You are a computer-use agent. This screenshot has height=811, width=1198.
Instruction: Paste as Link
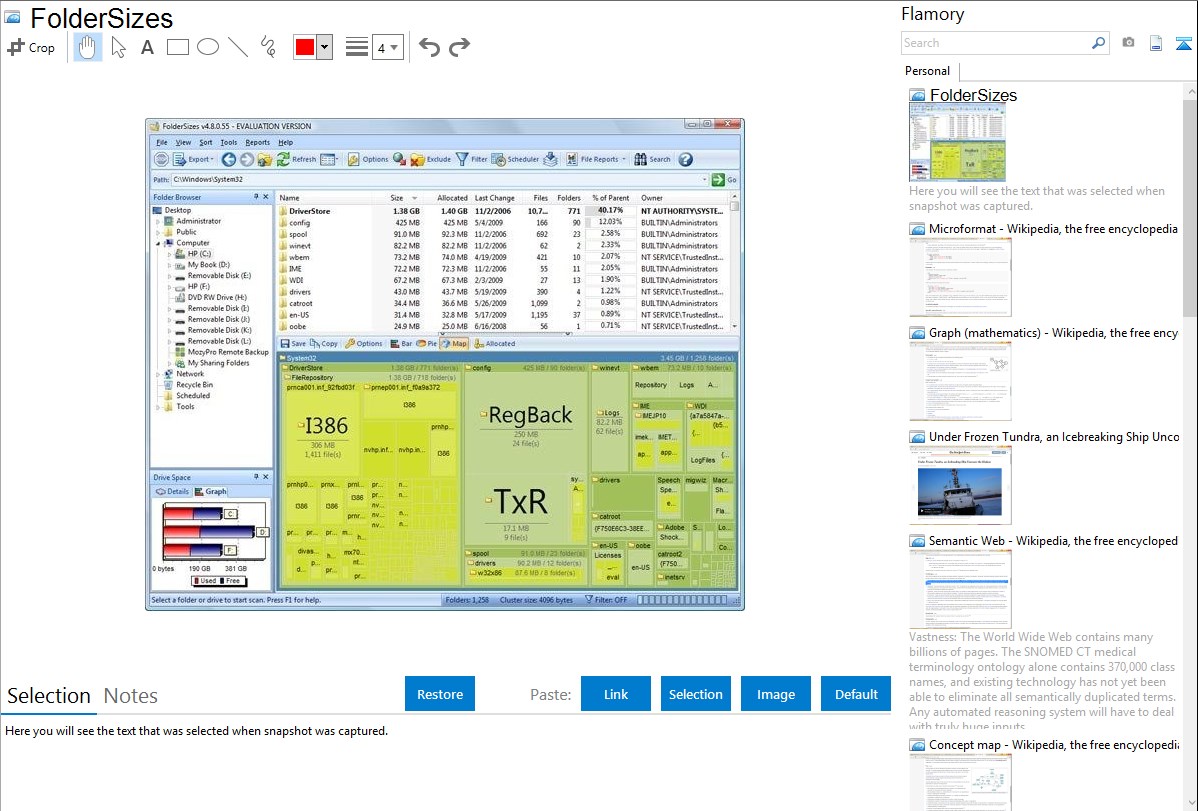pos(616,694)
